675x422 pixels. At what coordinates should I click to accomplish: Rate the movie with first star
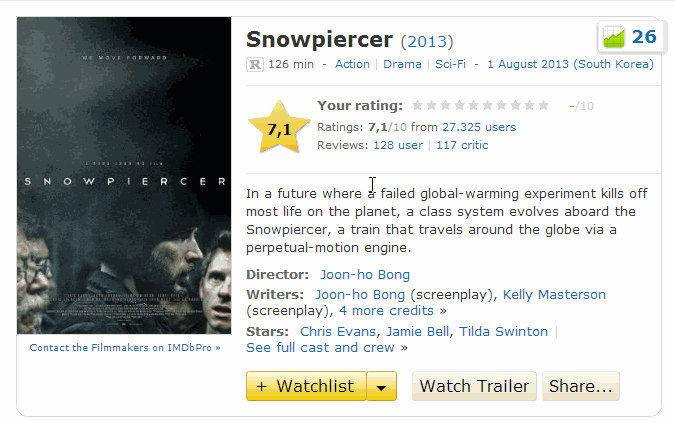coord(418,105)
